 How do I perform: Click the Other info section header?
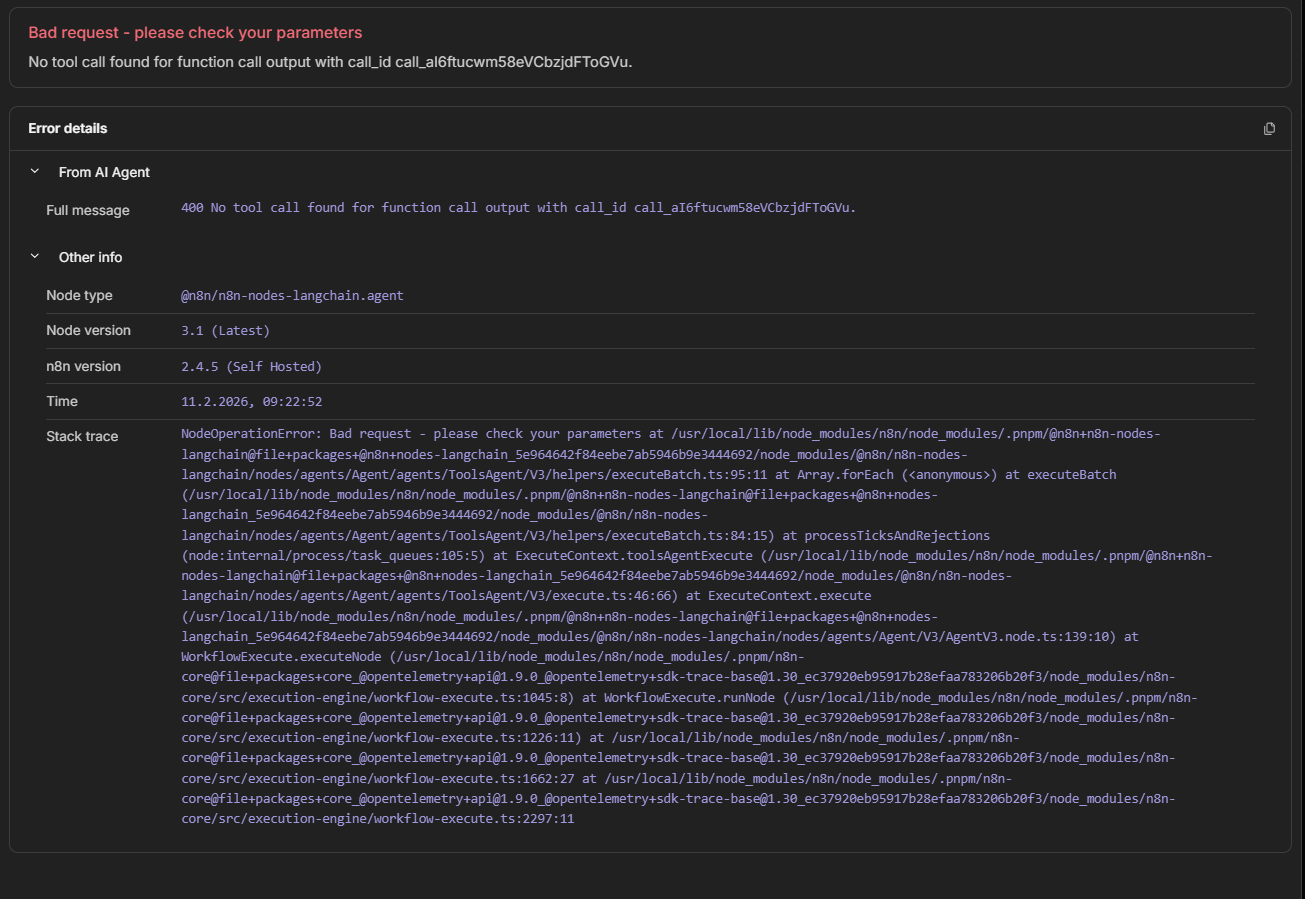(90, 257)
